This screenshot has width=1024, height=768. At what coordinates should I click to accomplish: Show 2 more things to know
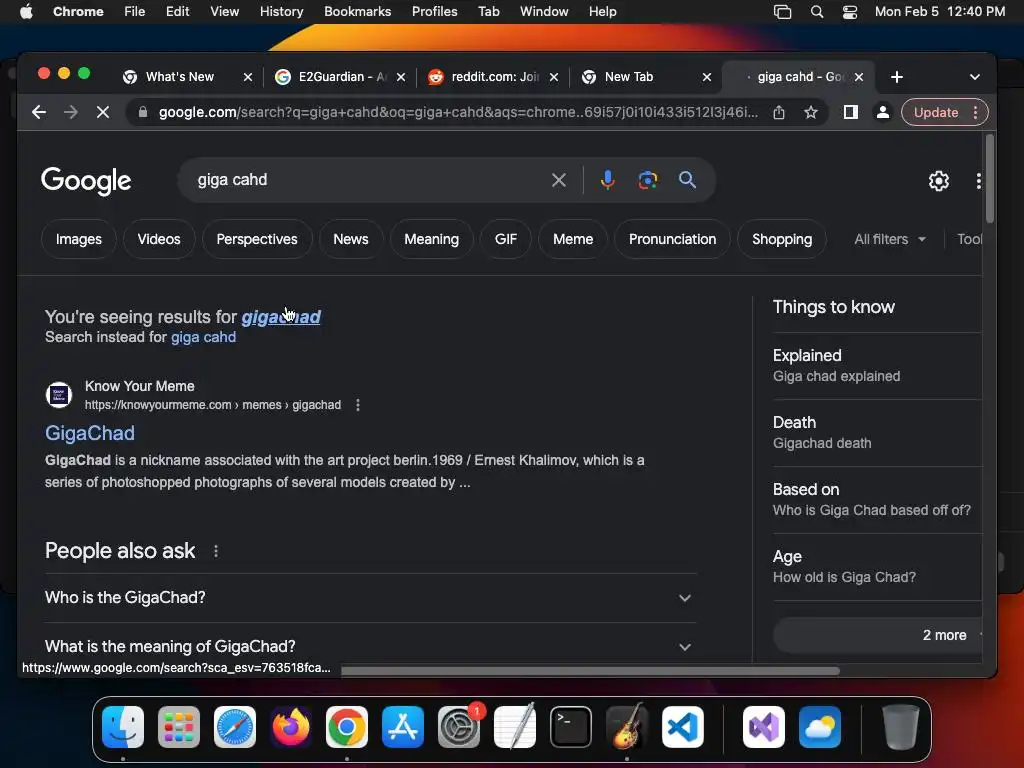877,635
